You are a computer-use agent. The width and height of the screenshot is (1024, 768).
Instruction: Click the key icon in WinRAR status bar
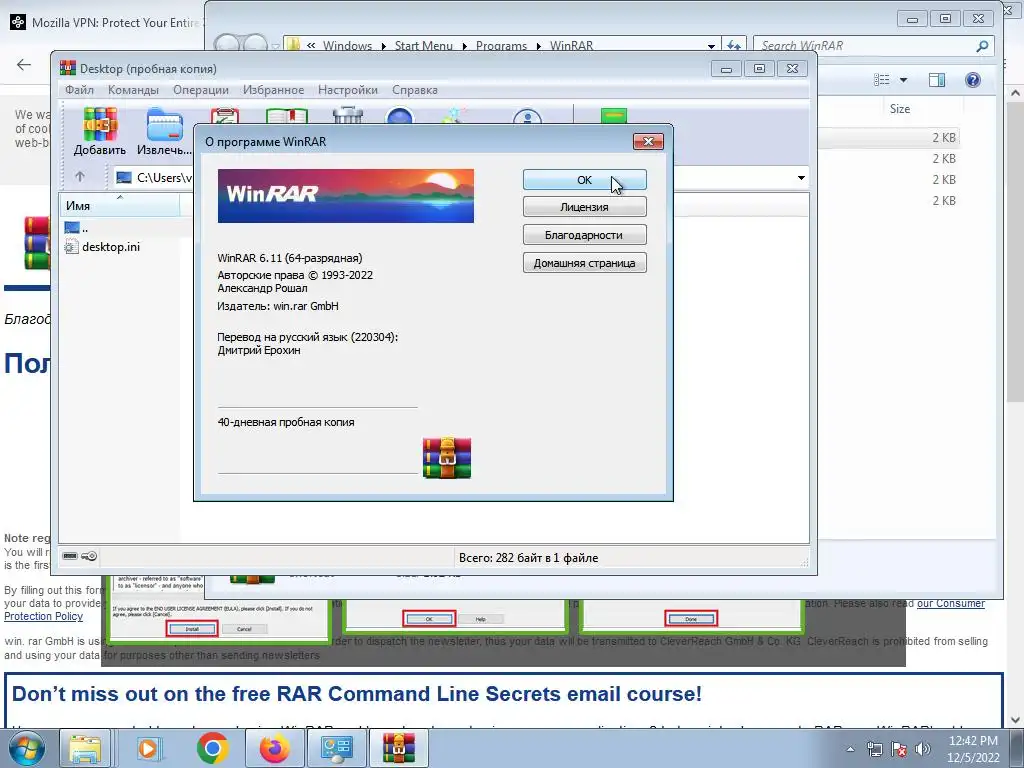click(x=89, y=556)
